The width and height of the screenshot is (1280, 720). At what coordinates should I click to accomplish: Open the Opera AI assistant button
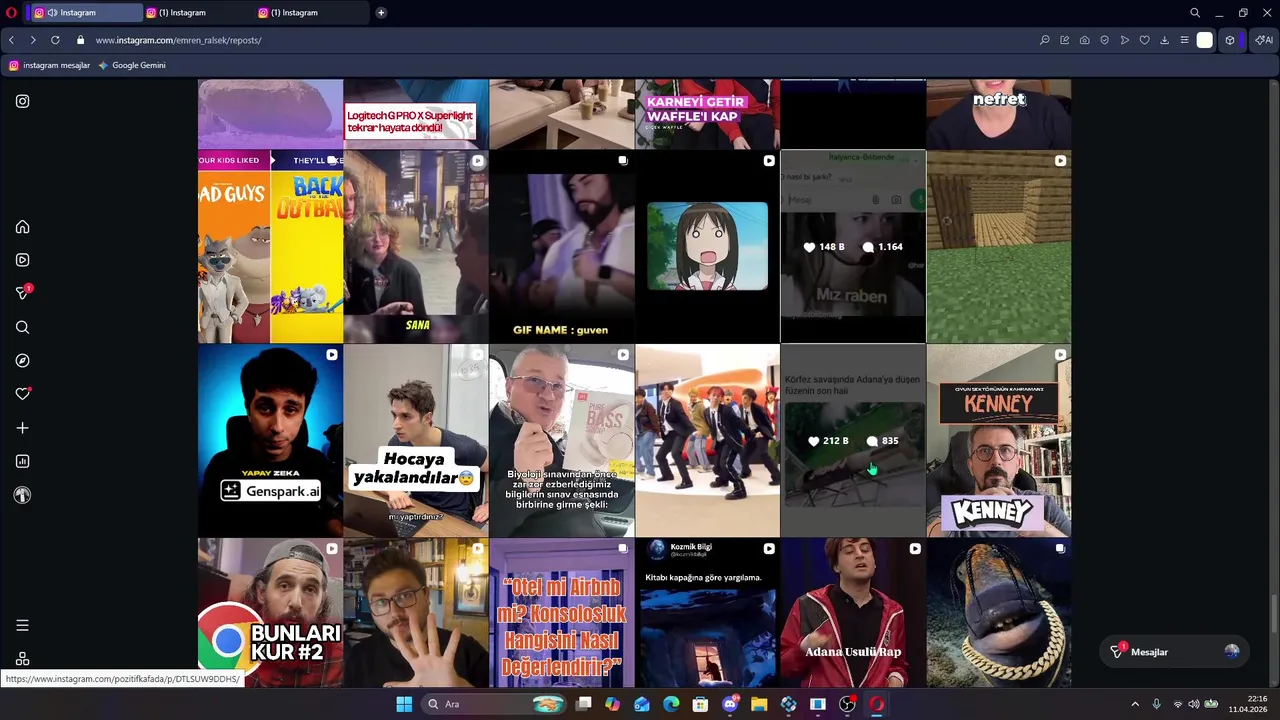click(x=1264, y=40)
